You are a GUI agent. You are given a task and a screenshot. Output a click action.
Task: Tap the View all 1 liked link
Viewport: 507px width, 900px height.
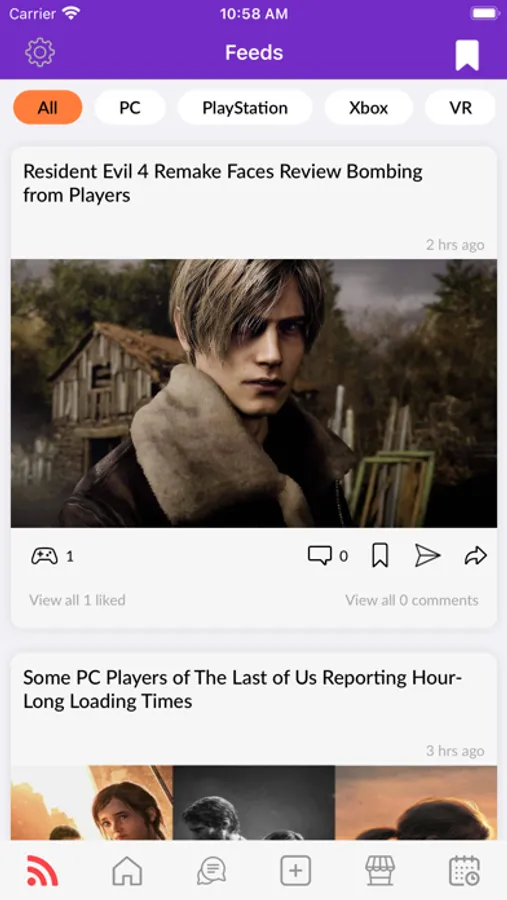click(x=78, y=600)
